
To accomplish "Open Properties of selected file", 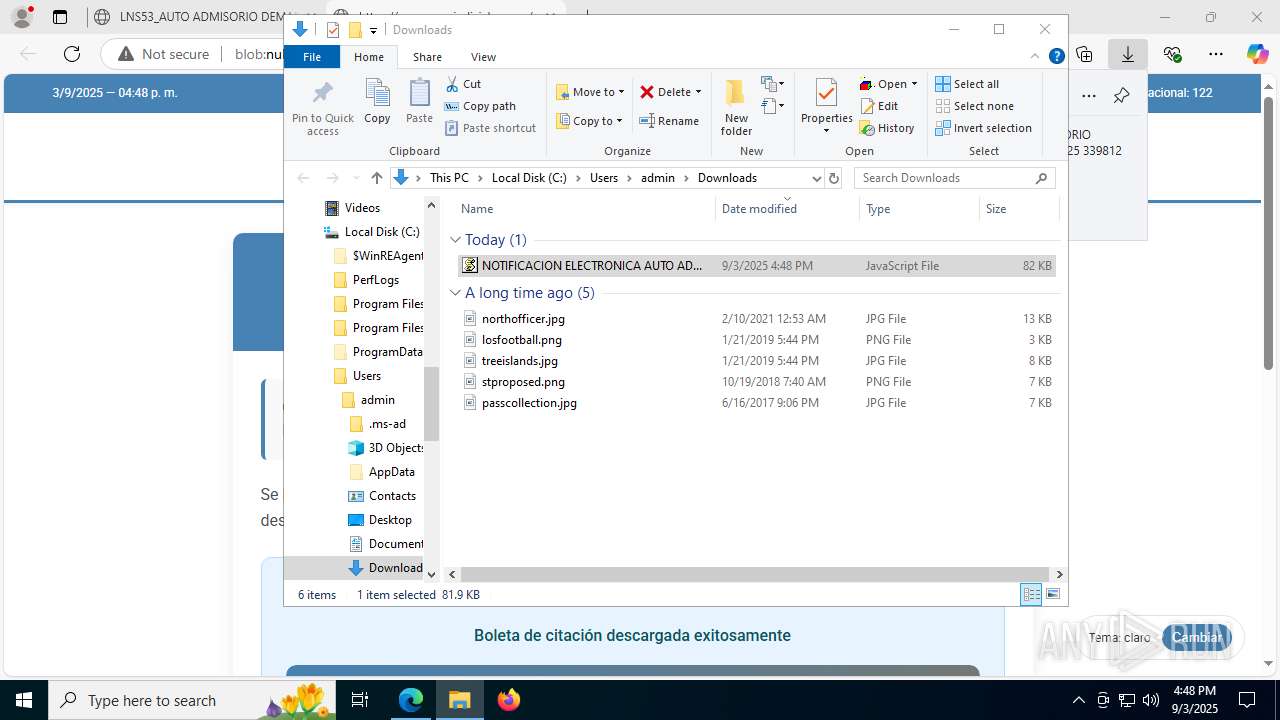I will (x=826, y=106).
